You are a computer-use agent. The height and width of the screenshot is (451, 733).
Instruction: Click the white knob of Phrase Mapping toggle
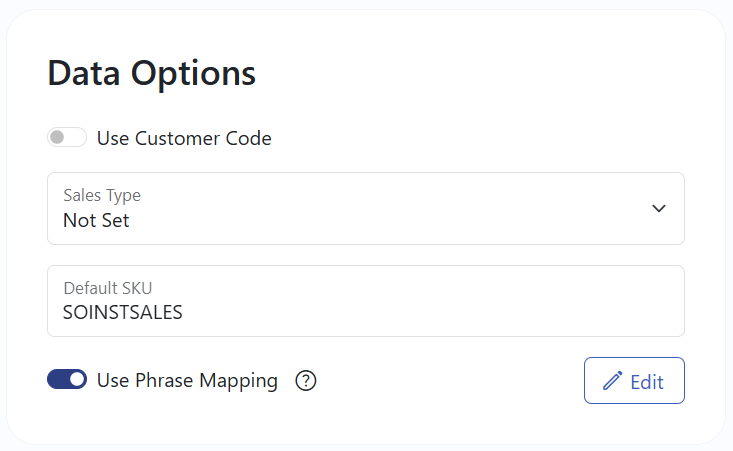[77, 379]
